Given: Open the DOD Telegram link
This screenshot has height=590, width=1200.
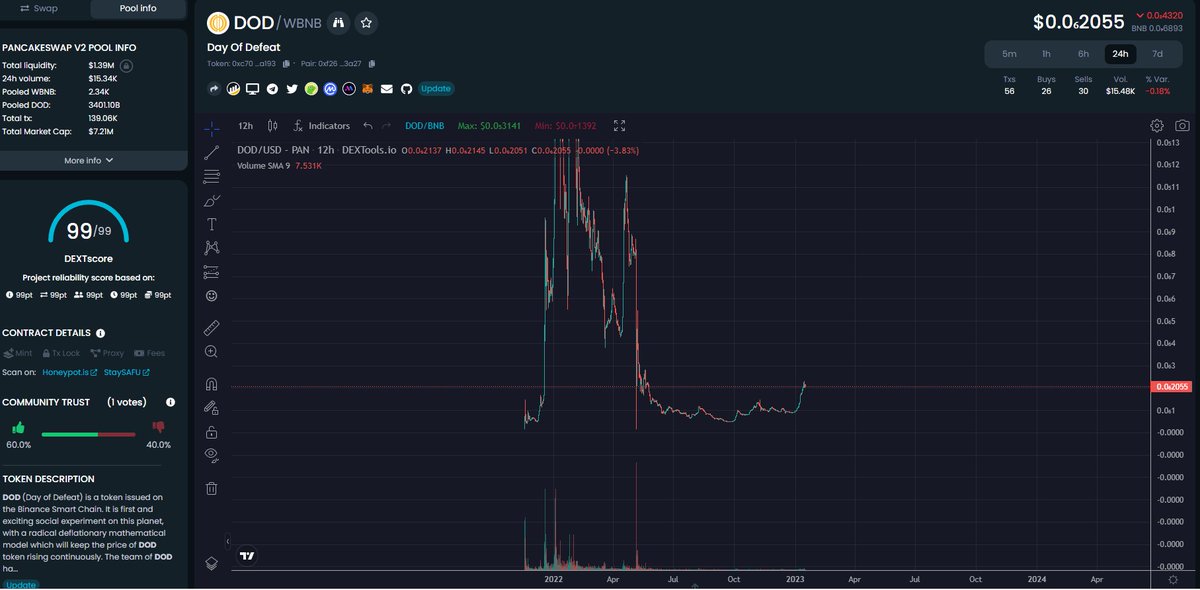Looking at the screenshot, I should [272, 89].
